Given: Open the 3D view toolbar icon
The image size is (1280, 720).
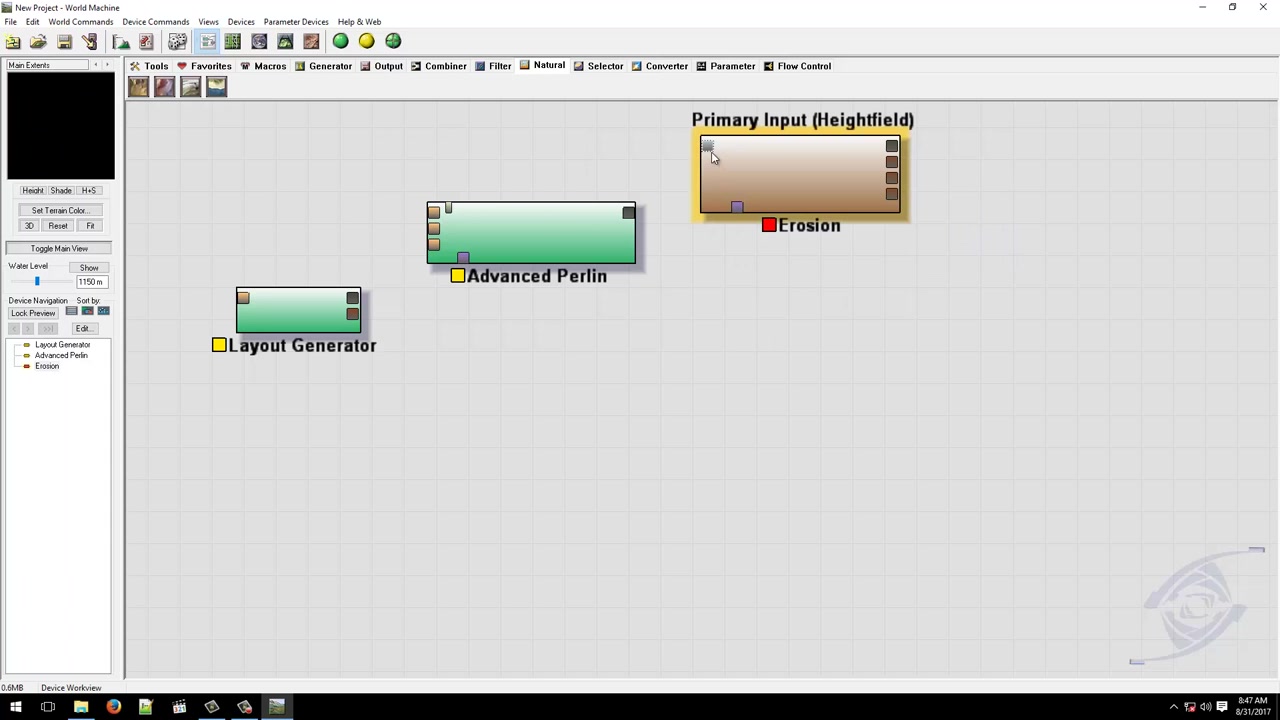Looking at the screenshot, I should click(285, 41).
